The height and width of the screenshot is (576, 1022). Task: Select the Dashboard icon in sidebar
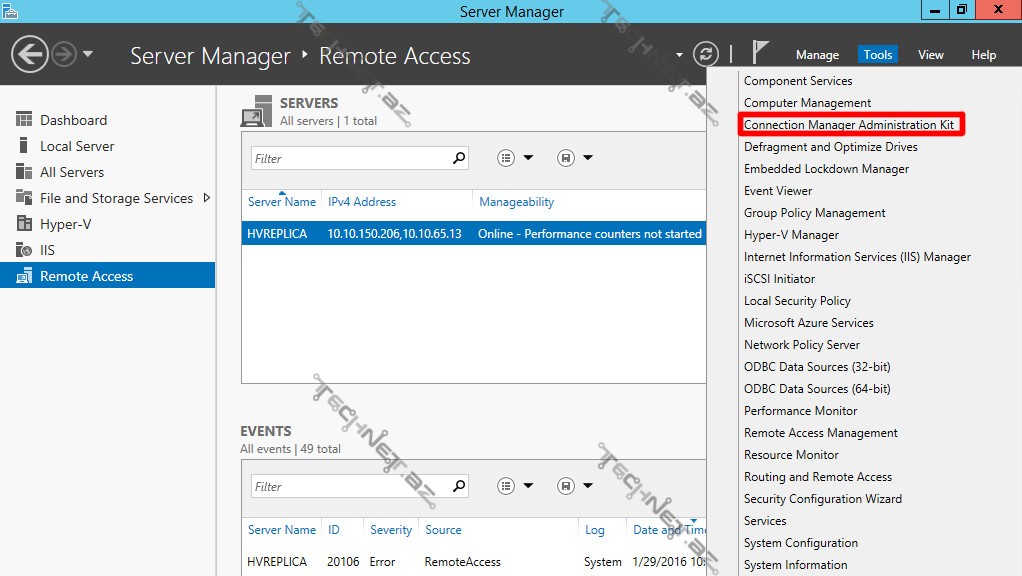pyautogui.click(x=24, y=120)
